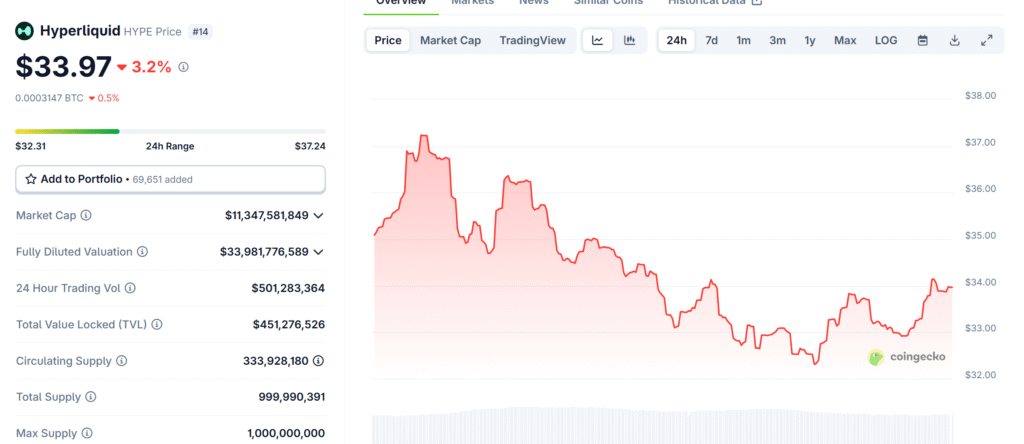Download chart data icon
Viewport: 1024px width, 444px height.
tap(955, 40)
